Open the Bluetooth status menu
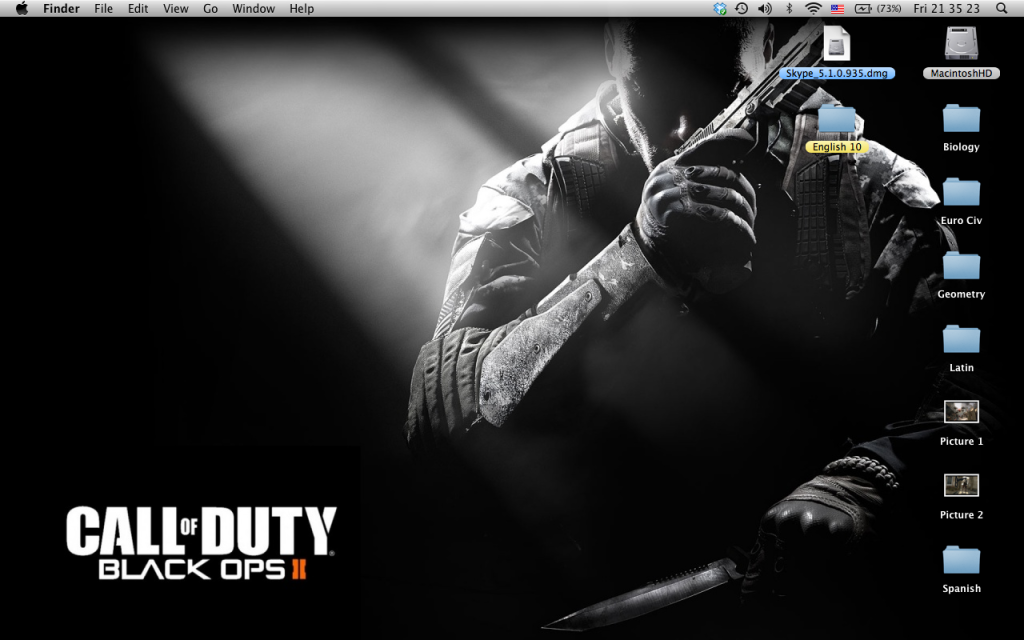Screen dimensions: 1024x640 (x=789, y=8)
